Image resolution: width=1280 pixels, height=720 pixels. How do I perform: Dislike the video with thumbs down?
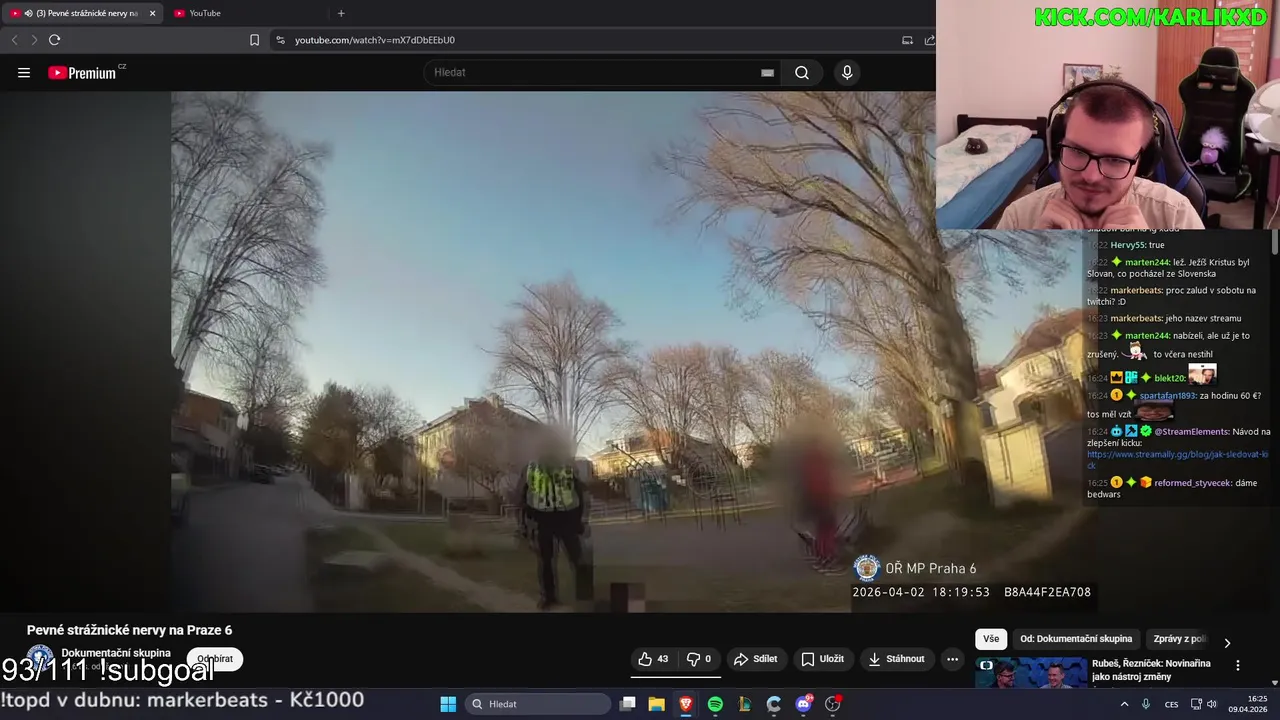click(699, 659)
